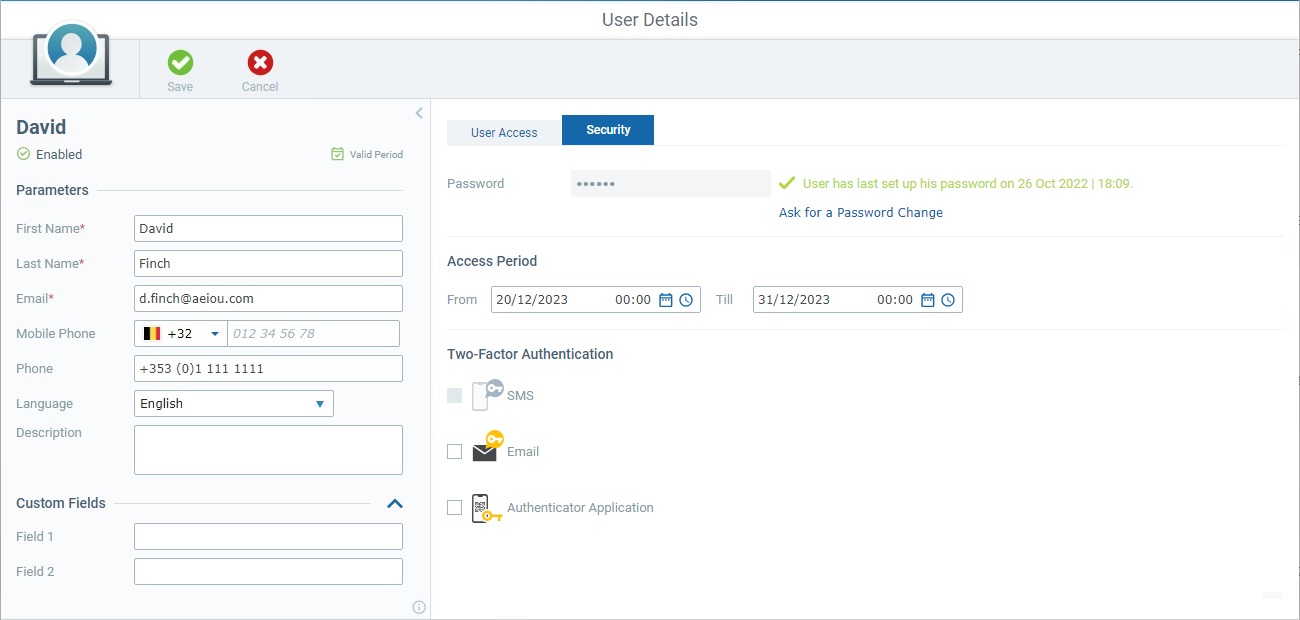The image size is (1300, 620).
Task: Enable Email two-factor authentication
Action: click(454, 451)
